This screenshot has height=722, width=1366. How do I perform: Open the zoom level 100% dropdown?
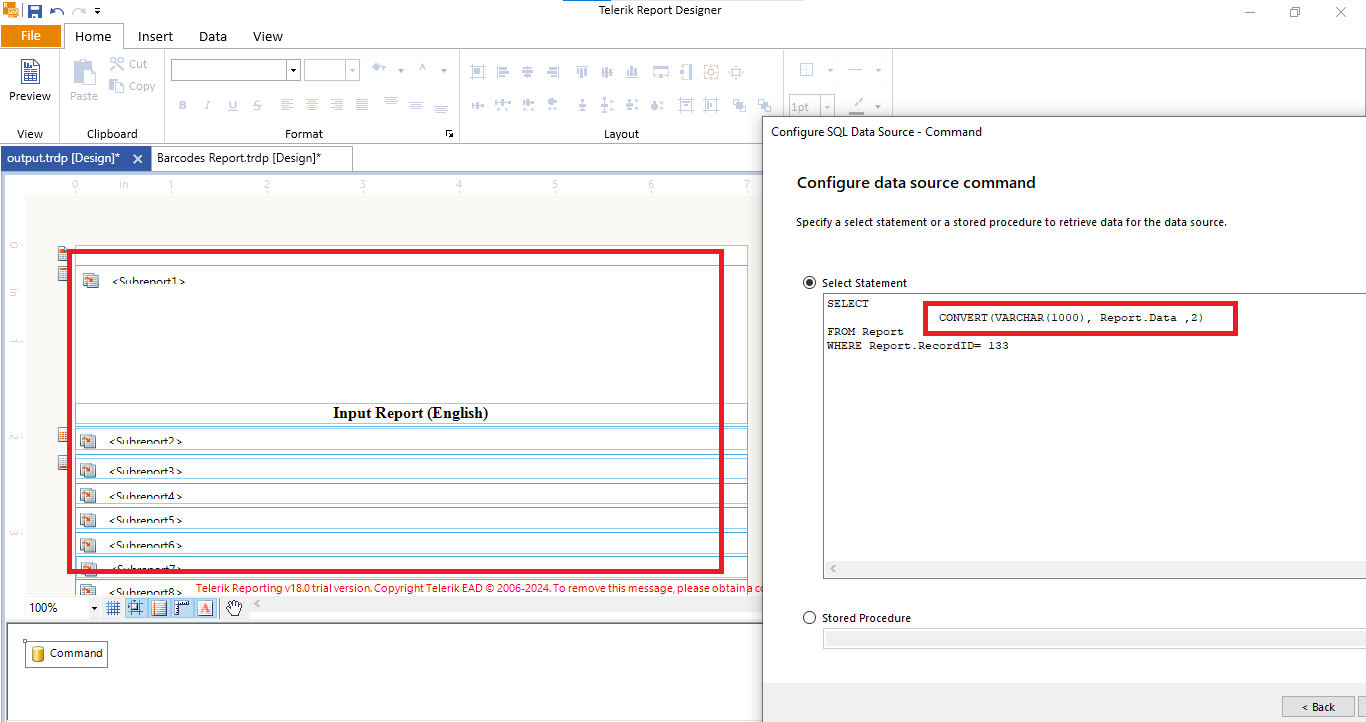94,608
